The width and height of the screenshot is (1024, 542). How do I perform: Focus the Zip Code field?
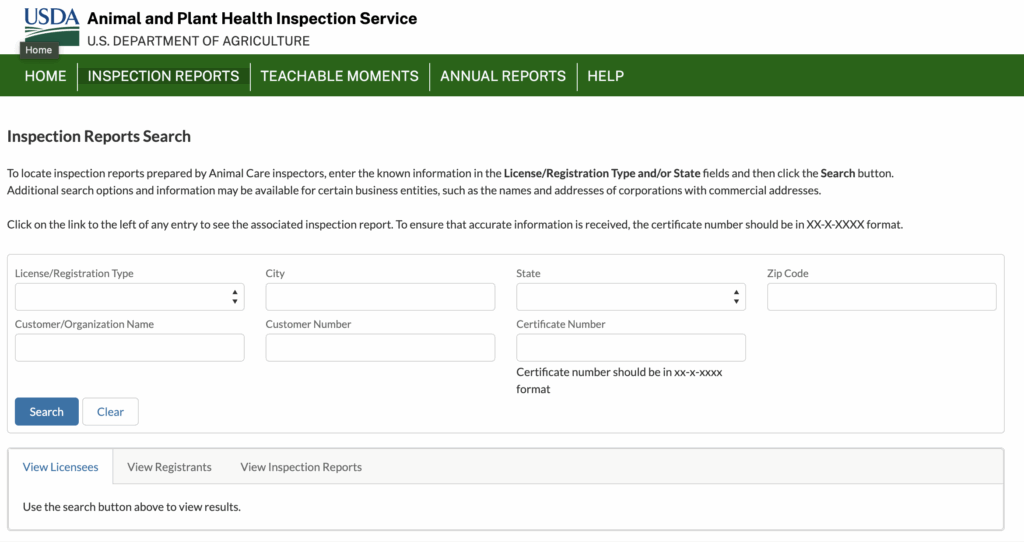point(882,297)
